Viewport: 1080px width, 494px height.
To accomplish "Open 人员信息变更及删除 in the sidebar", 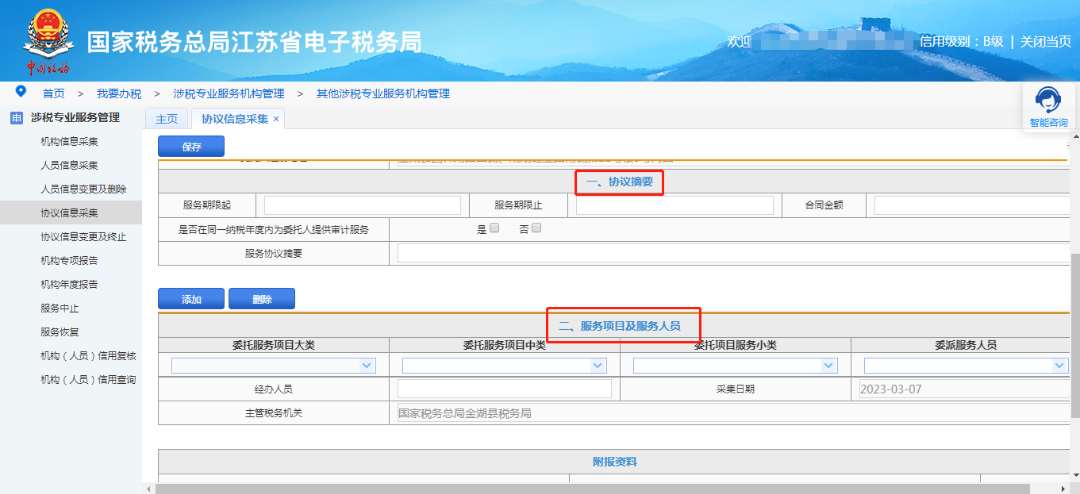I will click(x=83, y=189).
